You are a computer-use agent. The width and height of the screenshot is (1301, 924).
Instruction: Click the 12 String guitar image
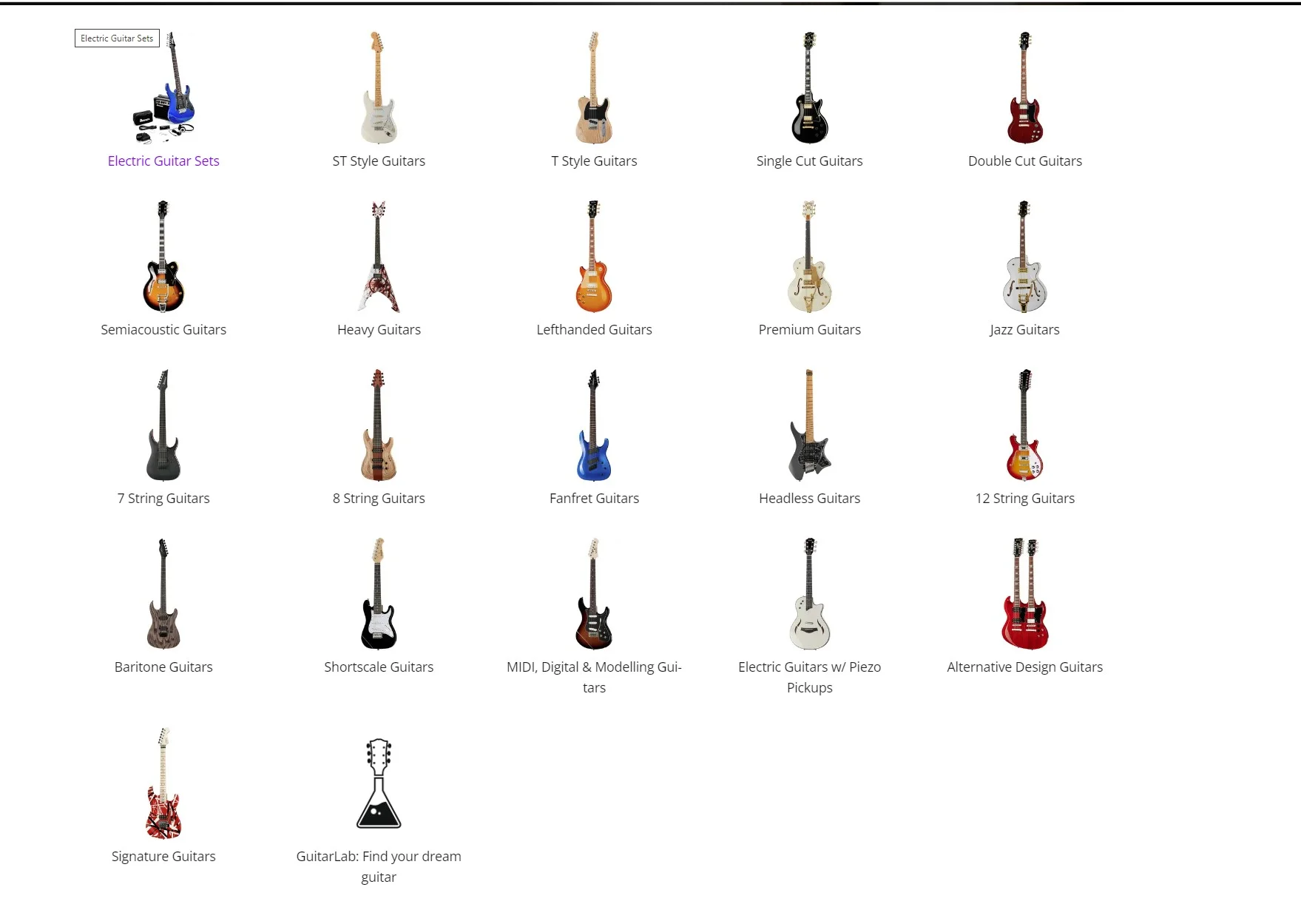tap(1024, 425)
